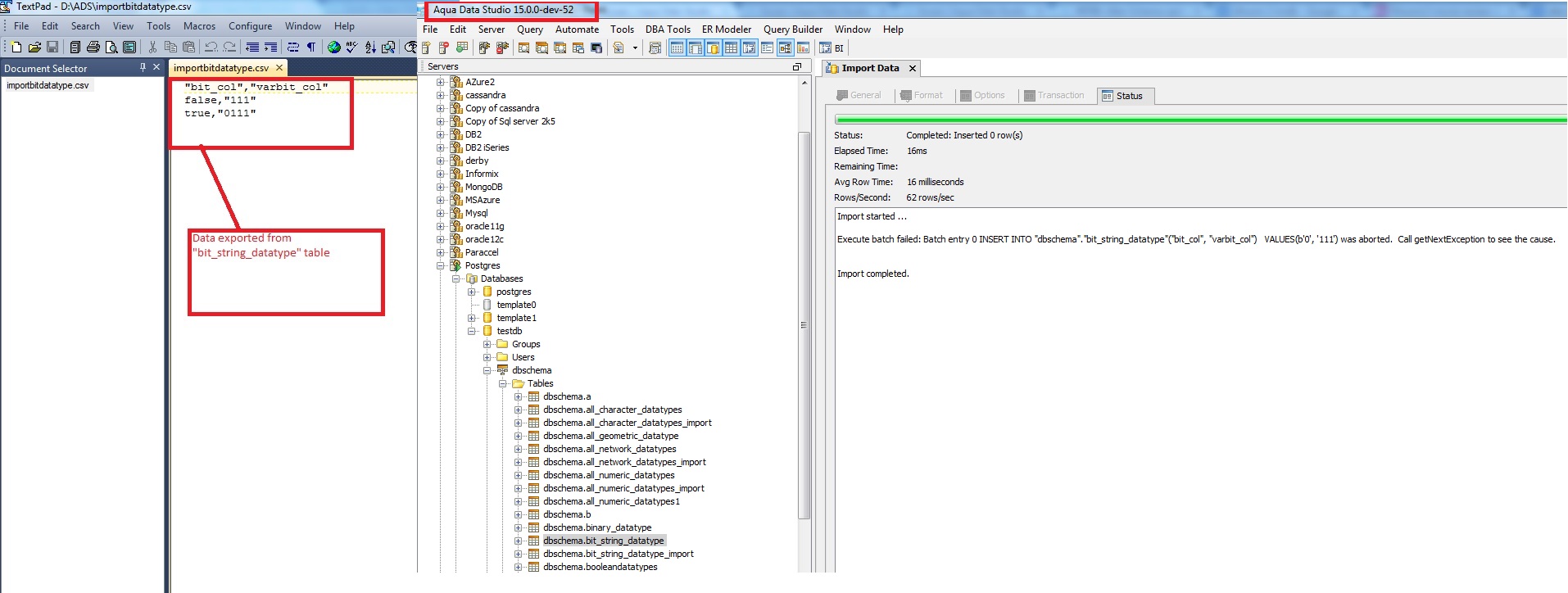Collapse the Tables folder
The height and width of the screenshot is (593, 1568).
pyautogui.click(x=502, y=383)
